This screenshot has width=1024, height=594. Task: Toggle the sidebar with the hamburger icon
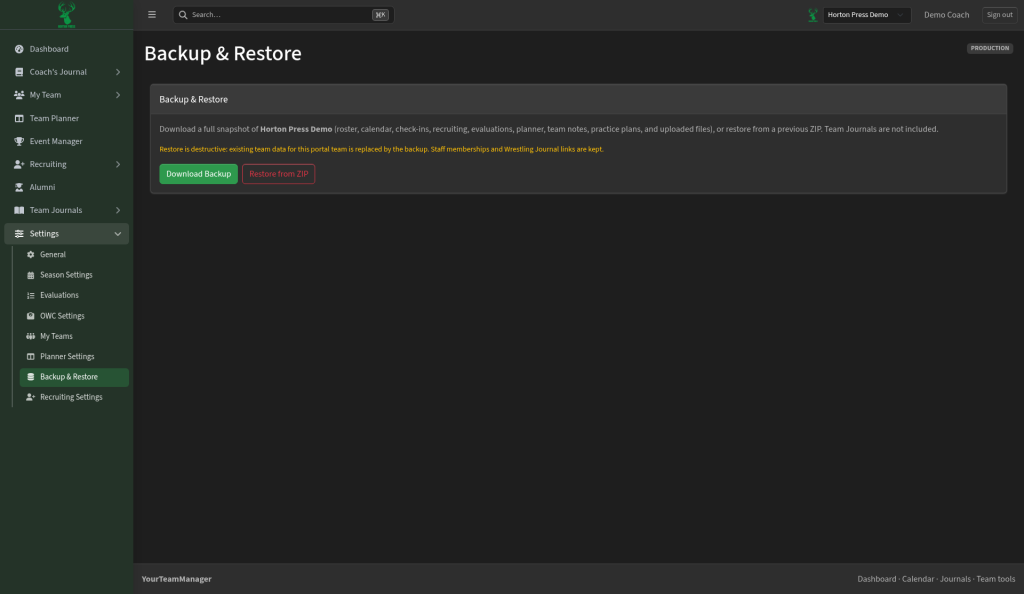(152, 14)
